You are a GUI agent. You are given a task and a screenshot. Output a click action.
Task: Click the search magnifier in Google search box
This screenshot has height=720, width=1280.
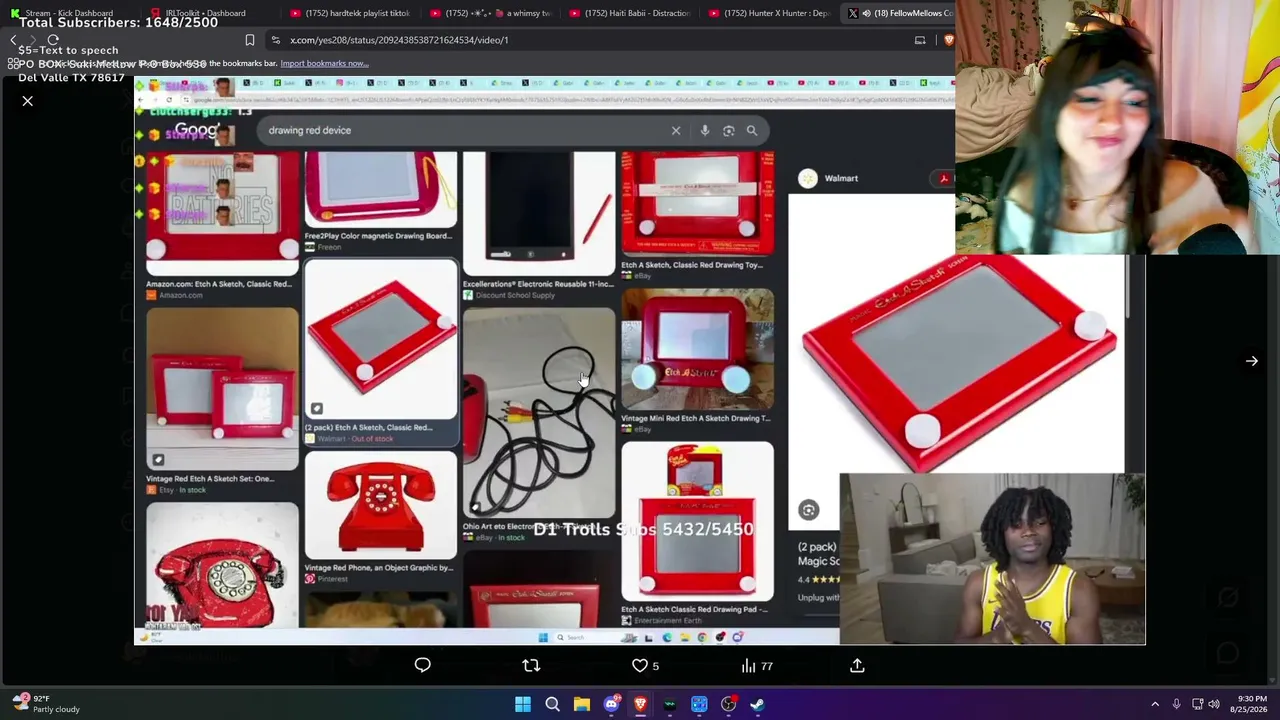(x=752, y=130)
